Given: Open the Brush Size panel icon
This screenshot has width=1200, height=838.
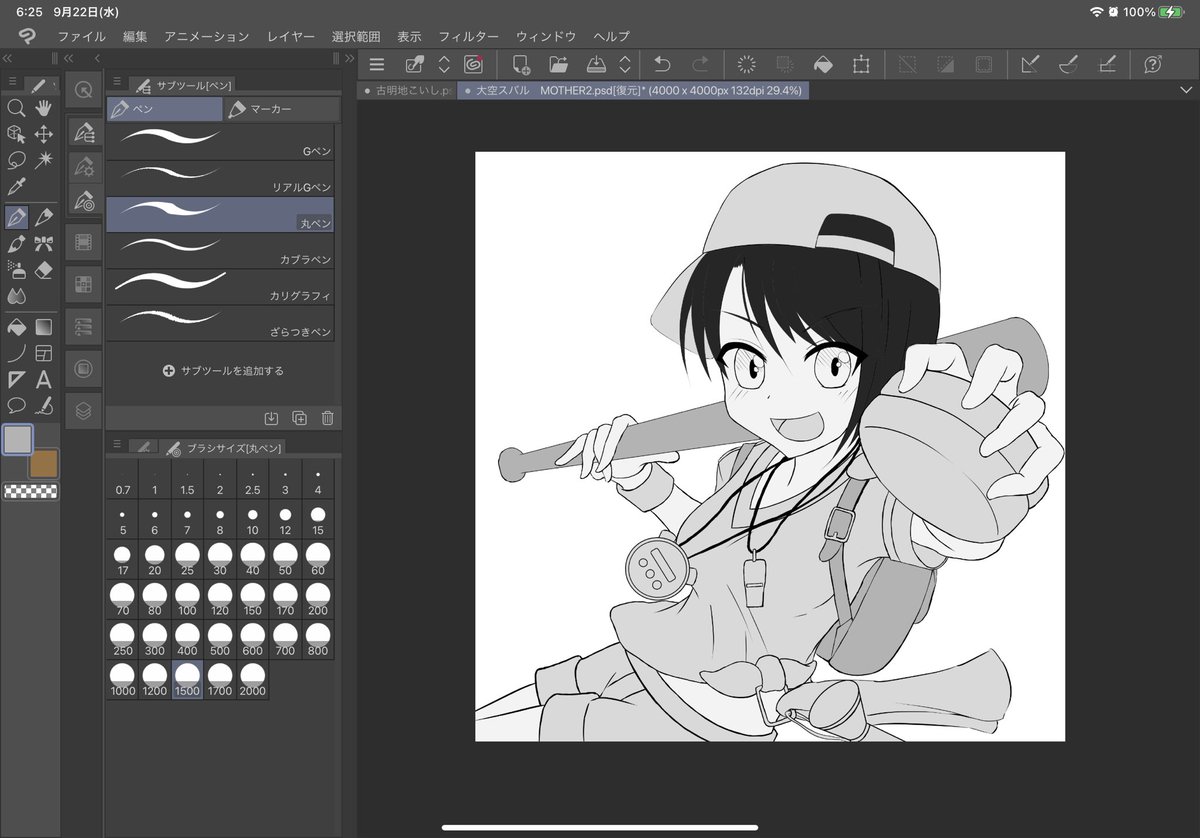Looking at the screenshot, I should pyautogui.click(x=84, y=199).
